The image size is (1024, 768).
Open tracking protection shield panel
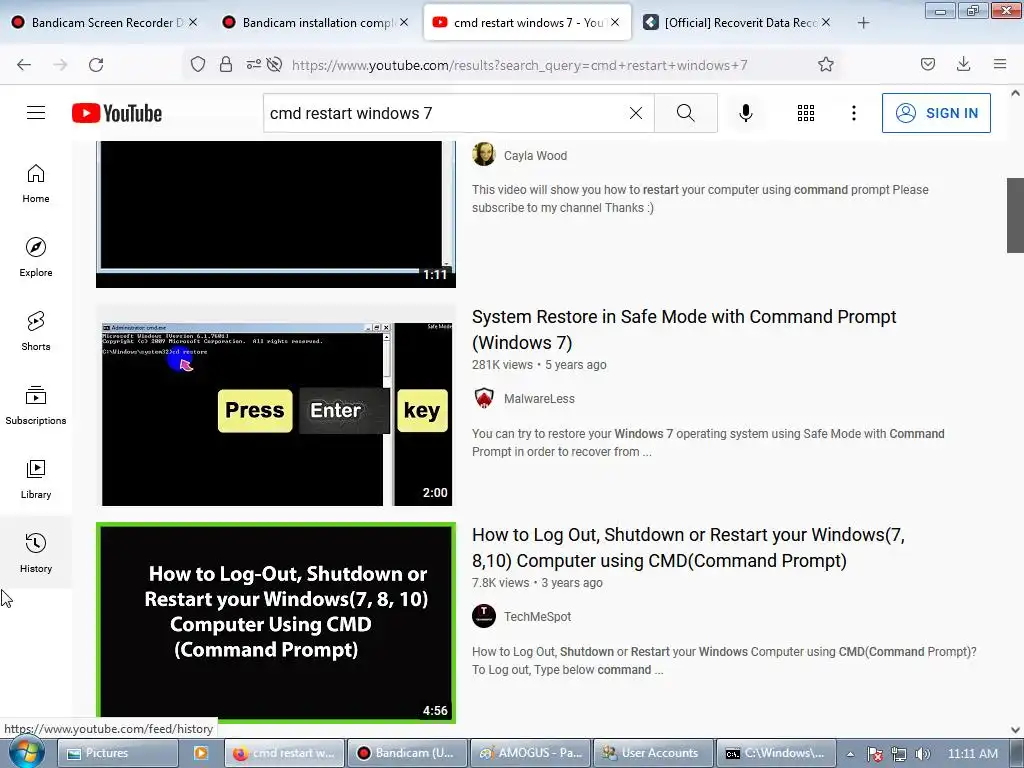pyautogui.click(x=198, y=64)
